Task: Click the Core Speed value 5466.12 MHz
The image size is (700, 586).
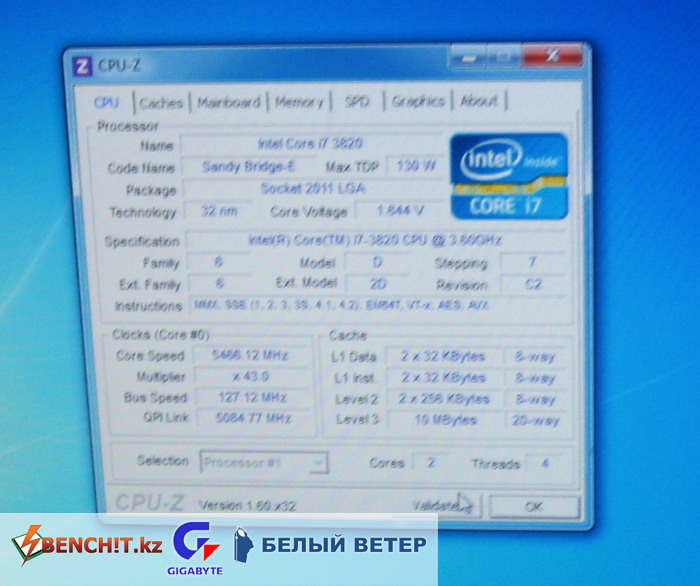Action: [250, 355]
